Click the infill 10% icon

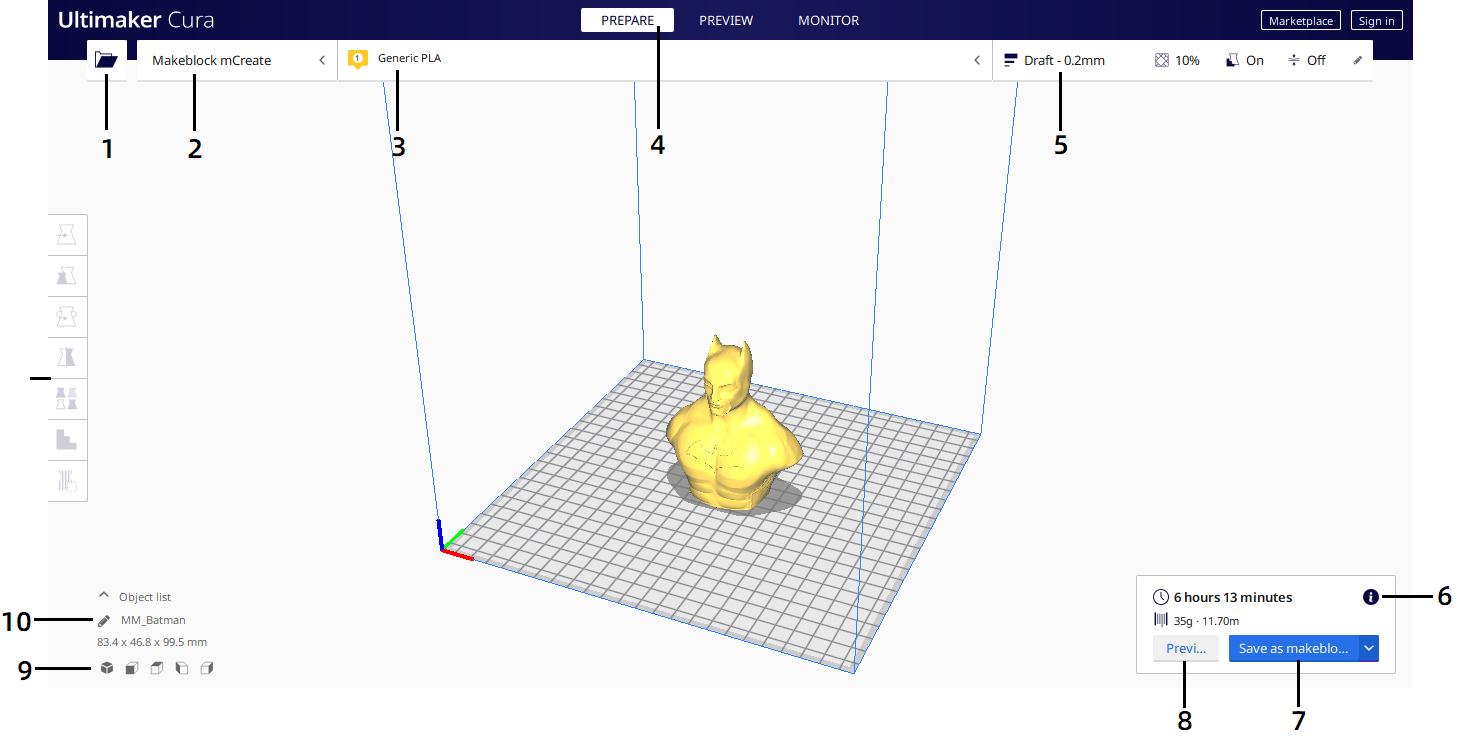point(1161,60)
